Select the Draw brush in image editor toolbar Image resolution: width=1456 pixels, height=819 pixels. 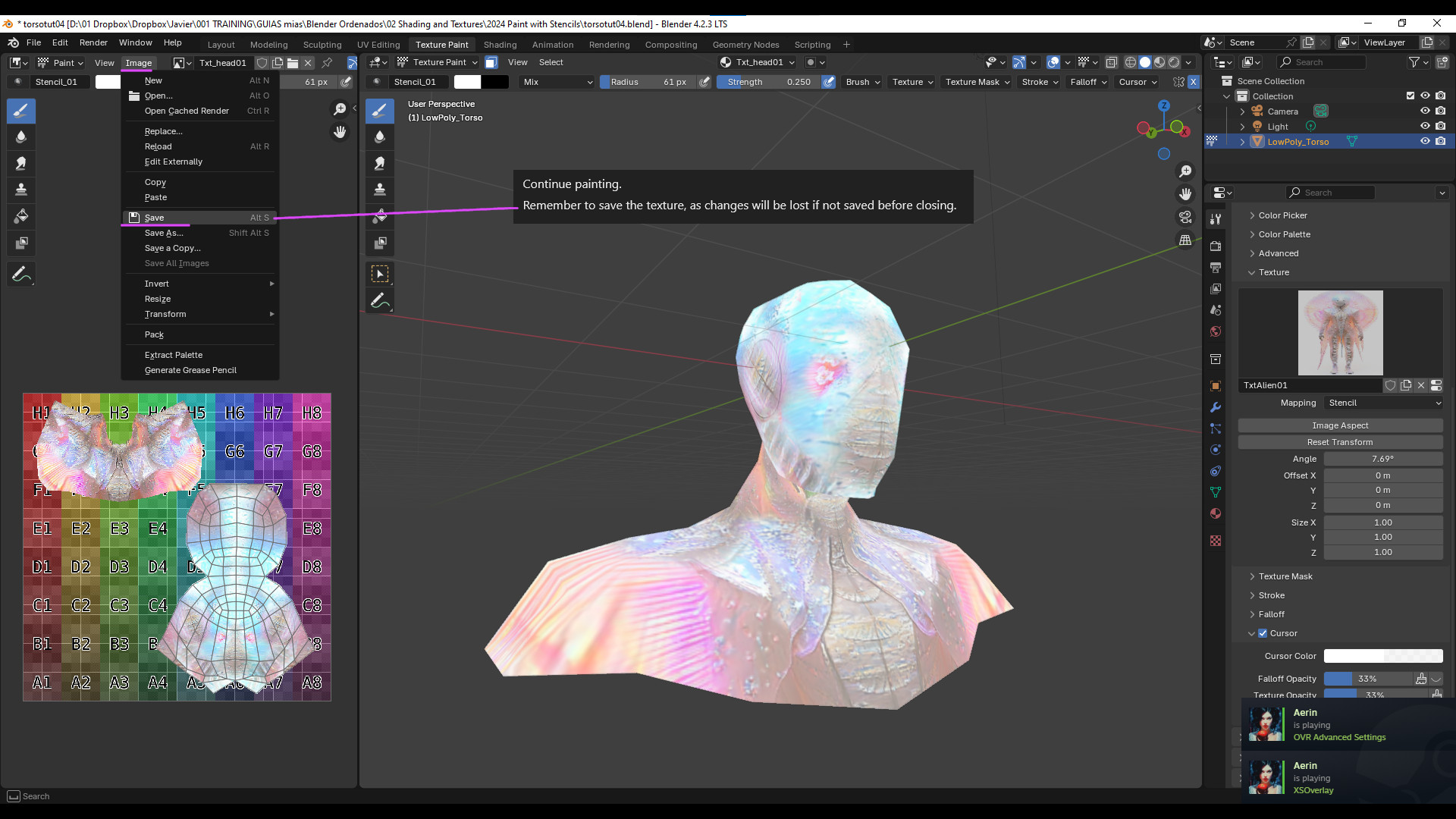click(21, 111)
